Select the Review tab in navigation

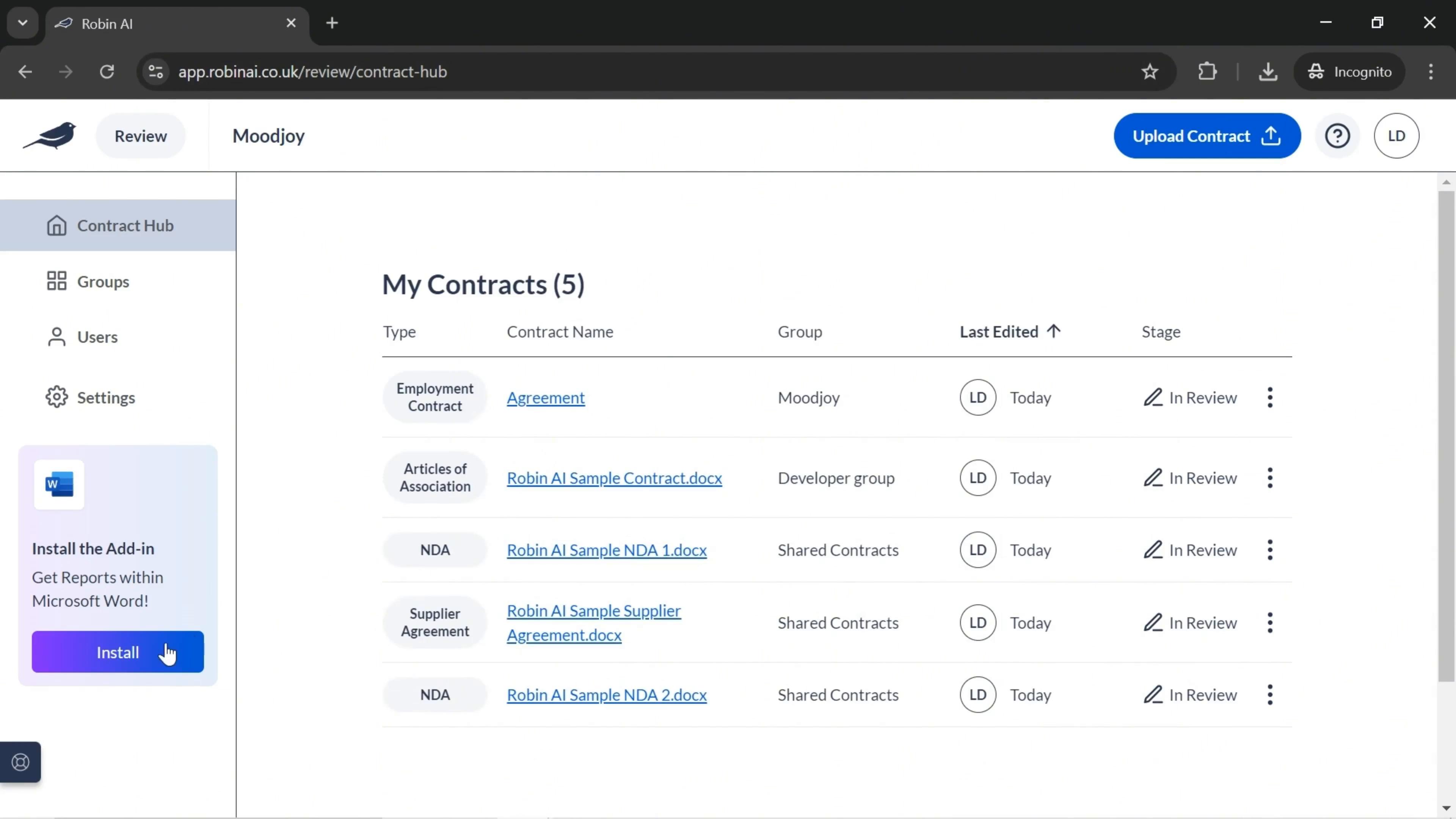(x=140, y=135)
